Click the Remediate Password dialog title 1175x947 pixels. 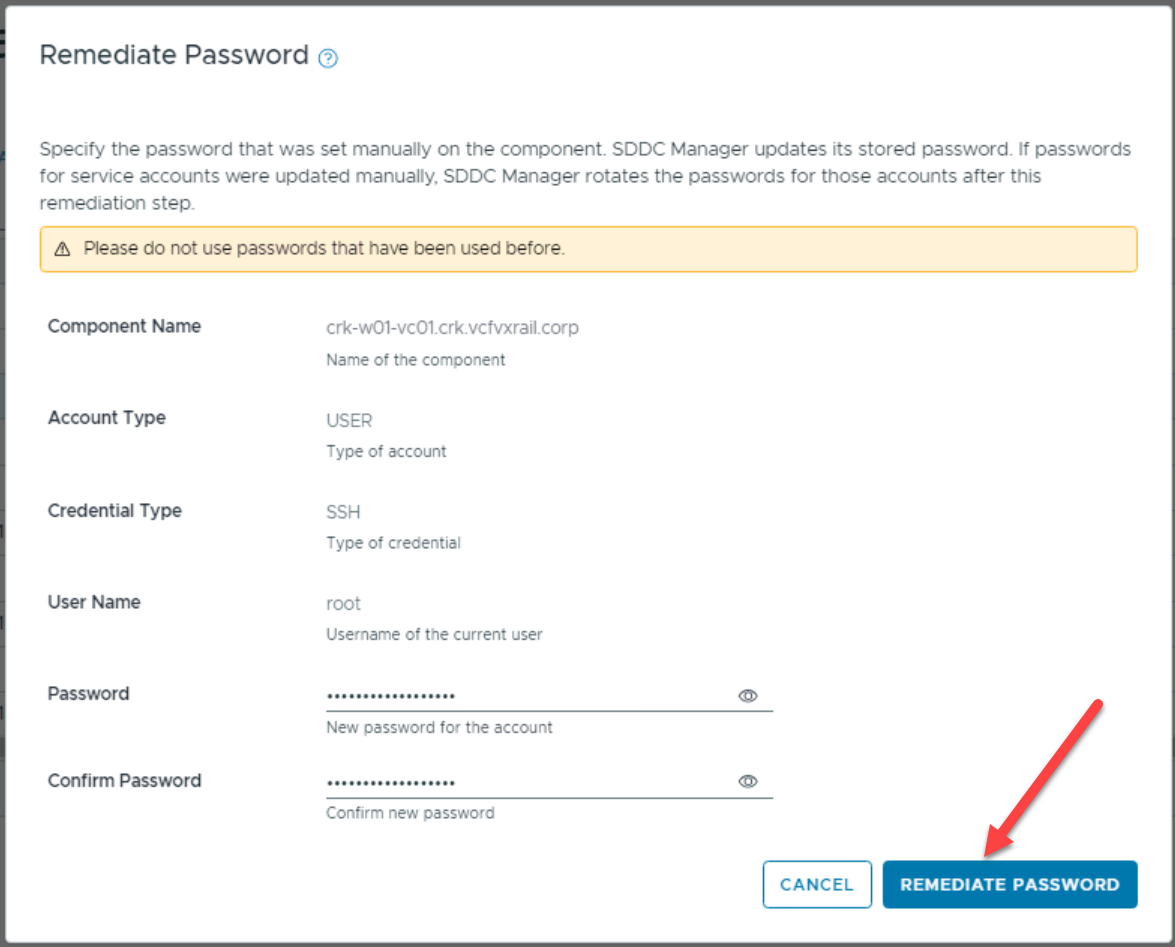coord(174,55)
